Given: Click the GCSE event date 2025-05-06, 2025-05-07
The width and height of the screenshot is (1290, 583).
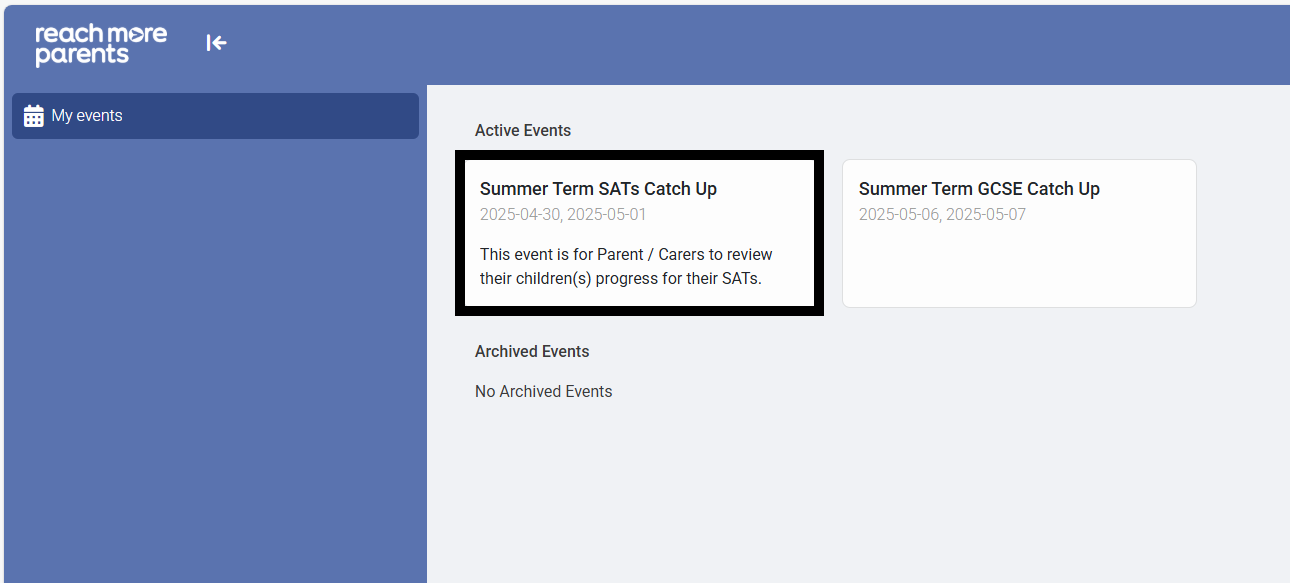Looking at the screenshot, I should coord(942,214).
